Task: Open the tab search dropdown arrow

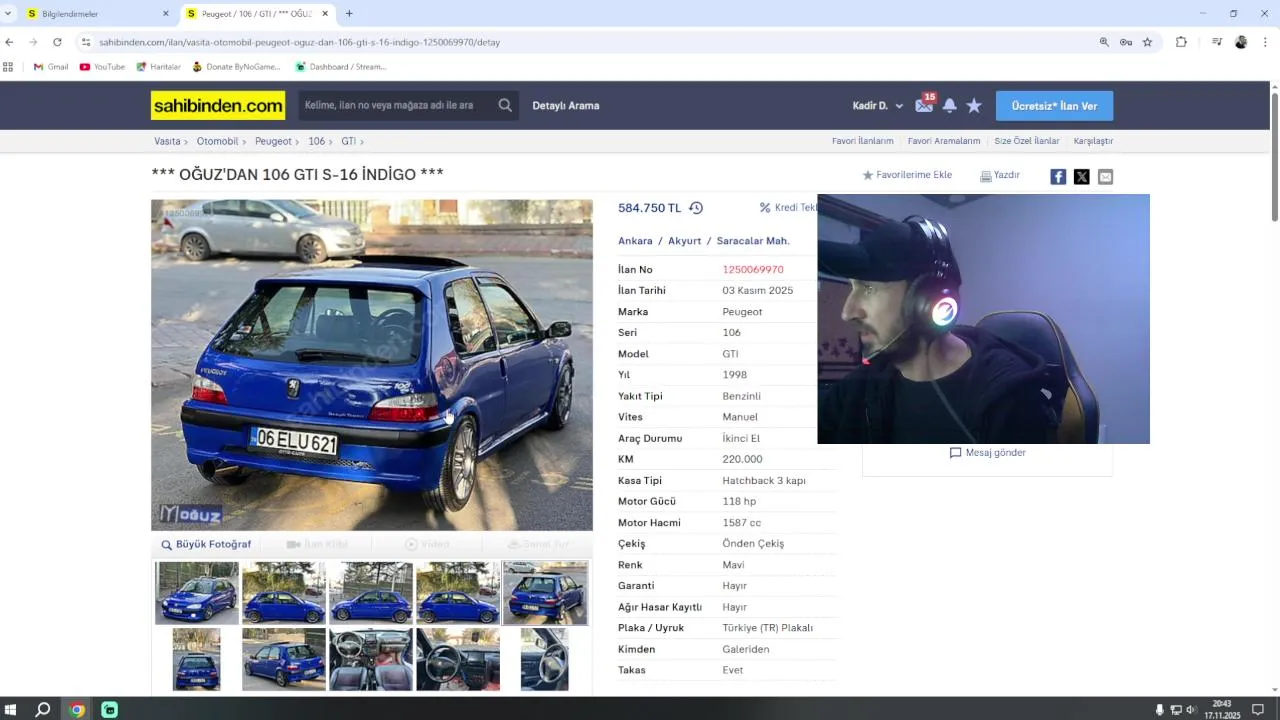Action: coord(8,13)
